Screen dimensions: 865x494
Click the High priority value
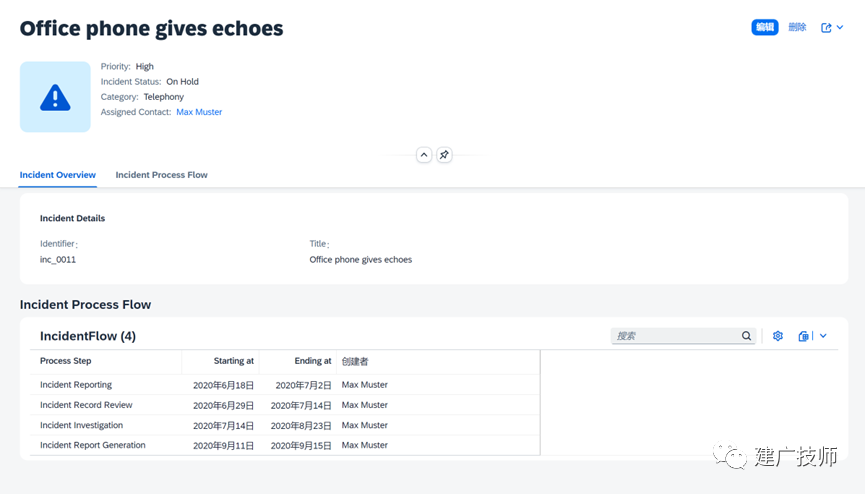[145, 66]
